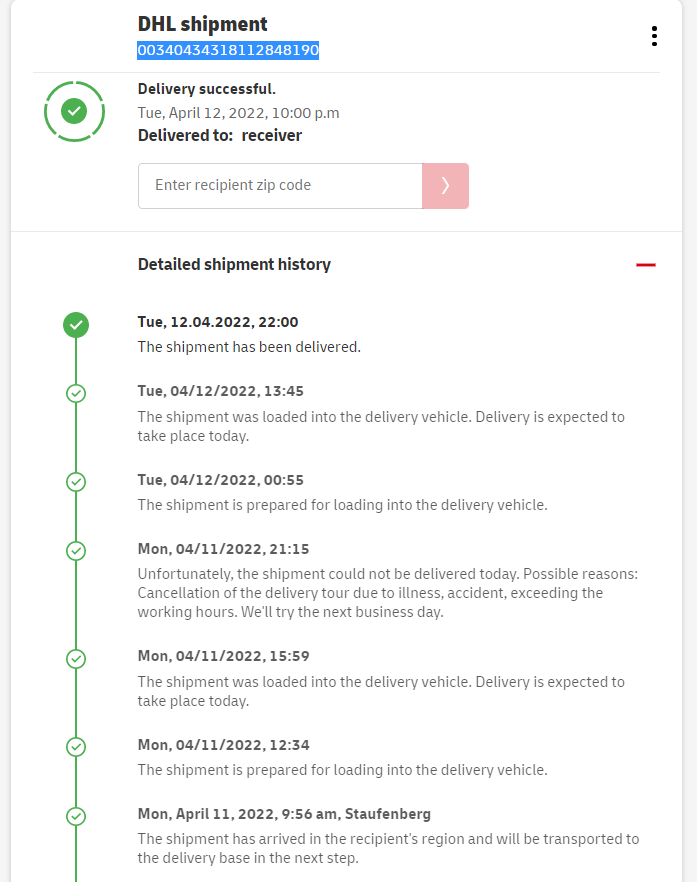The width and height of the screenshot is (697, 882).
Task: Click the DHL shipment title
Action: pos(203,24)
